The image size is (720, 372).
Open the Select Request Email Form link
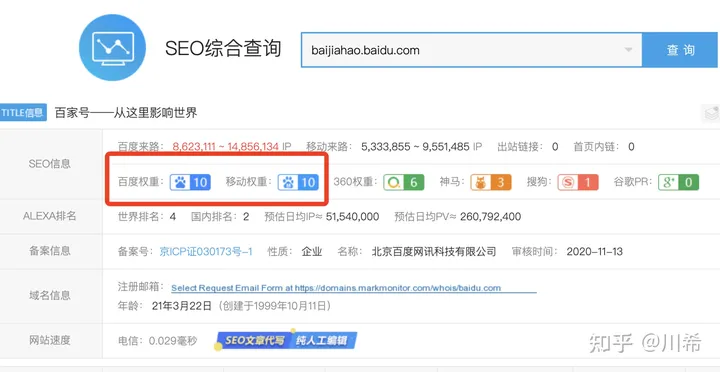click(x=336, y=288)
